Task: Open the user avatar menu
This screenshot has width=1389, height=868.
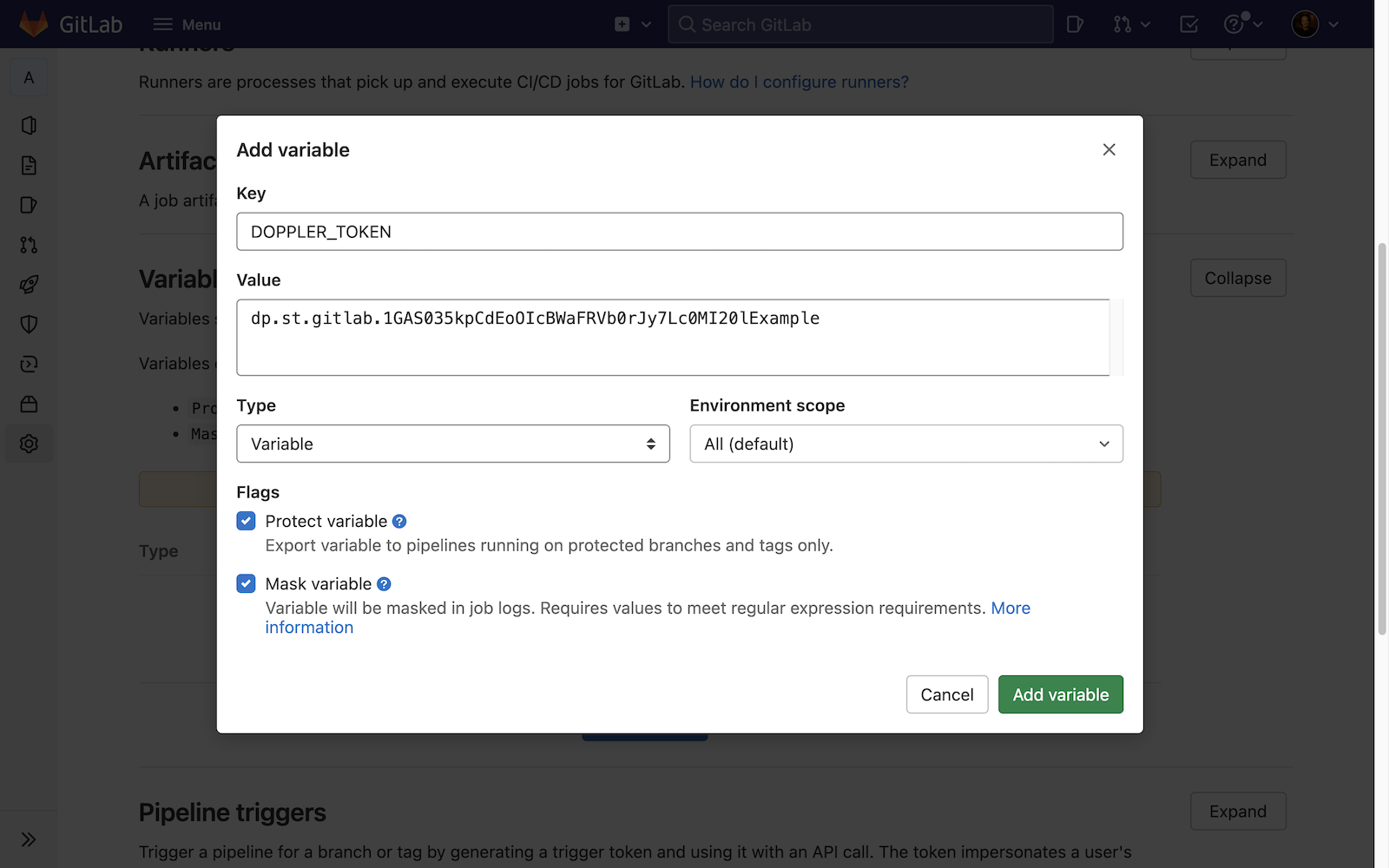Action: click(1305, 24)
